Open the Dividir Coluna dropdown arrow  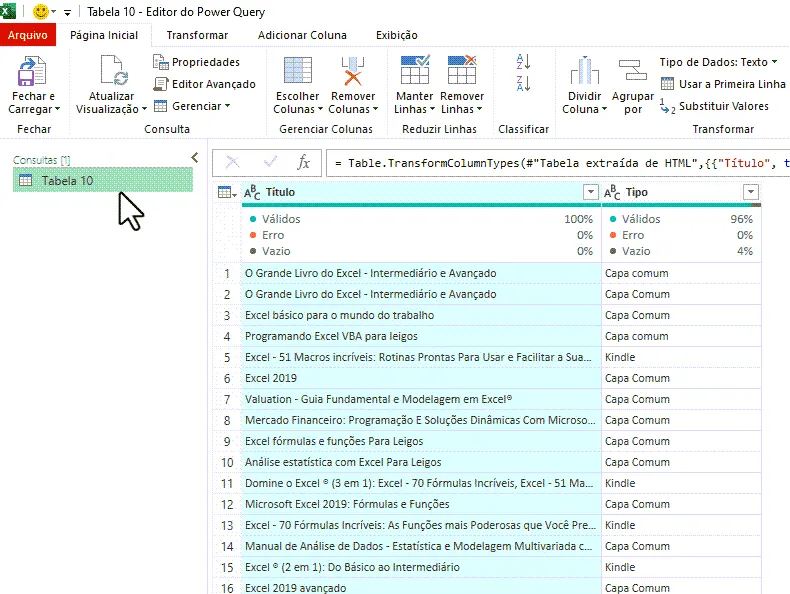pyautogui.click(x=604, y=109)
